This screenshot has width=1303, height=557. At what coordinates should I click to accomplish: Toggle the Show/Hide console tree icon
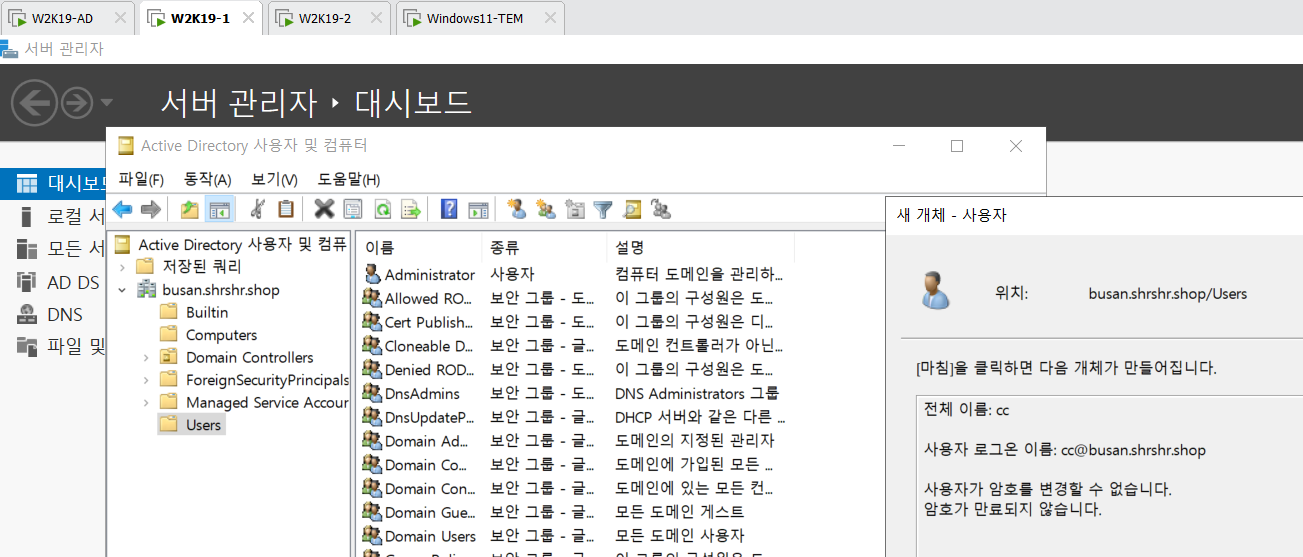[x=219, y=209]
